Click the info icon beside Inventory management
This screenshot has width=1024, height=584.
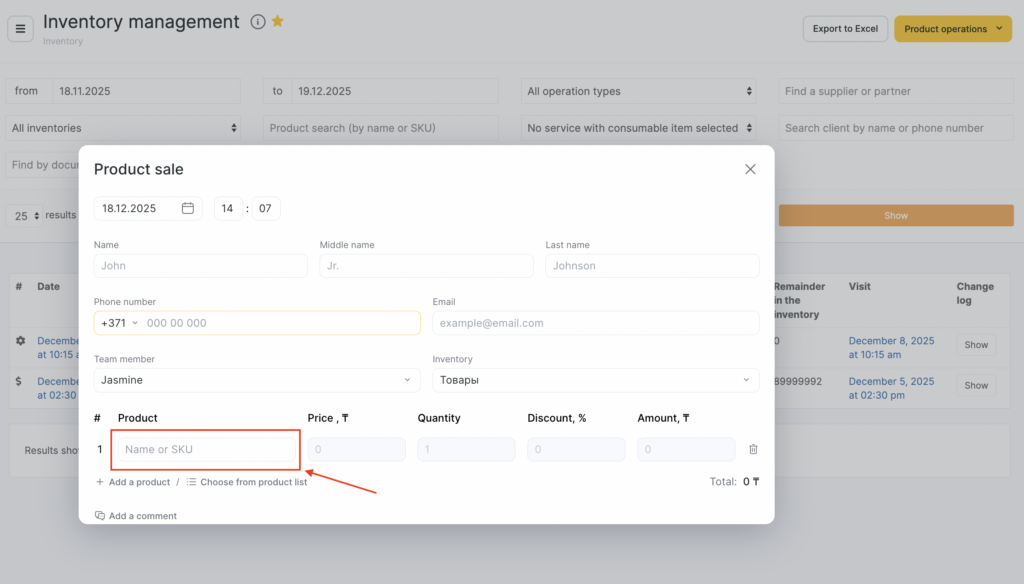[x=258, y=22]
